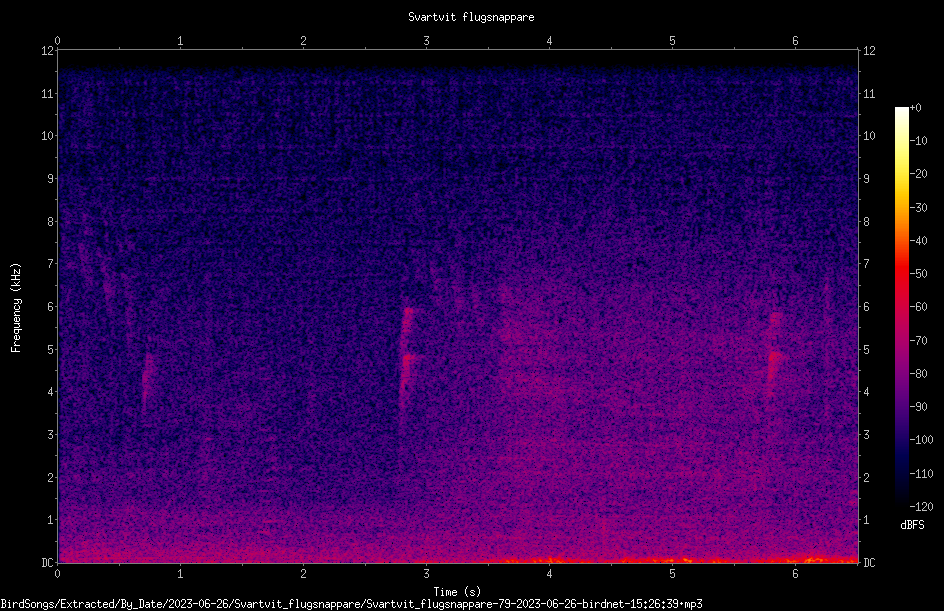The image size is (944, 611).
Task: Click the "-50" color bar label
Action: [918, 274]
